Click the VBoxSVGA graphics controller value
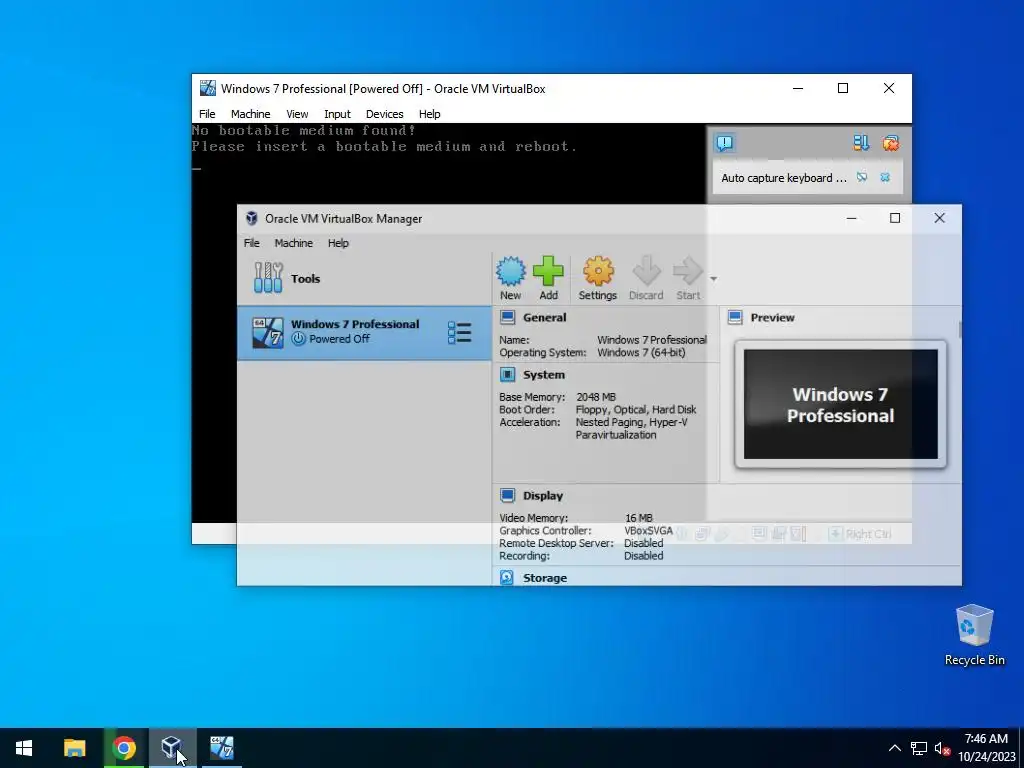This screenshot has width=1024, height=768. [x=648, y=531]
